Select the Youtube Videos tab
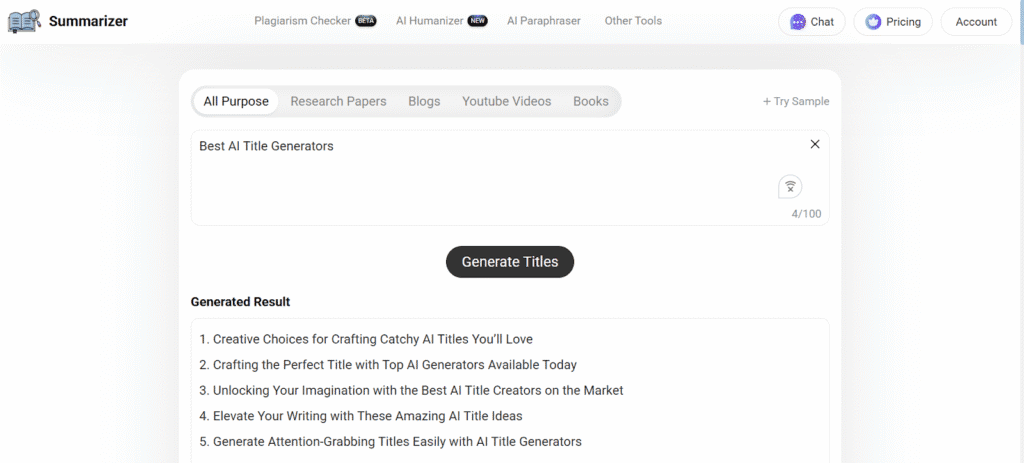 click(x=507, y=101)
